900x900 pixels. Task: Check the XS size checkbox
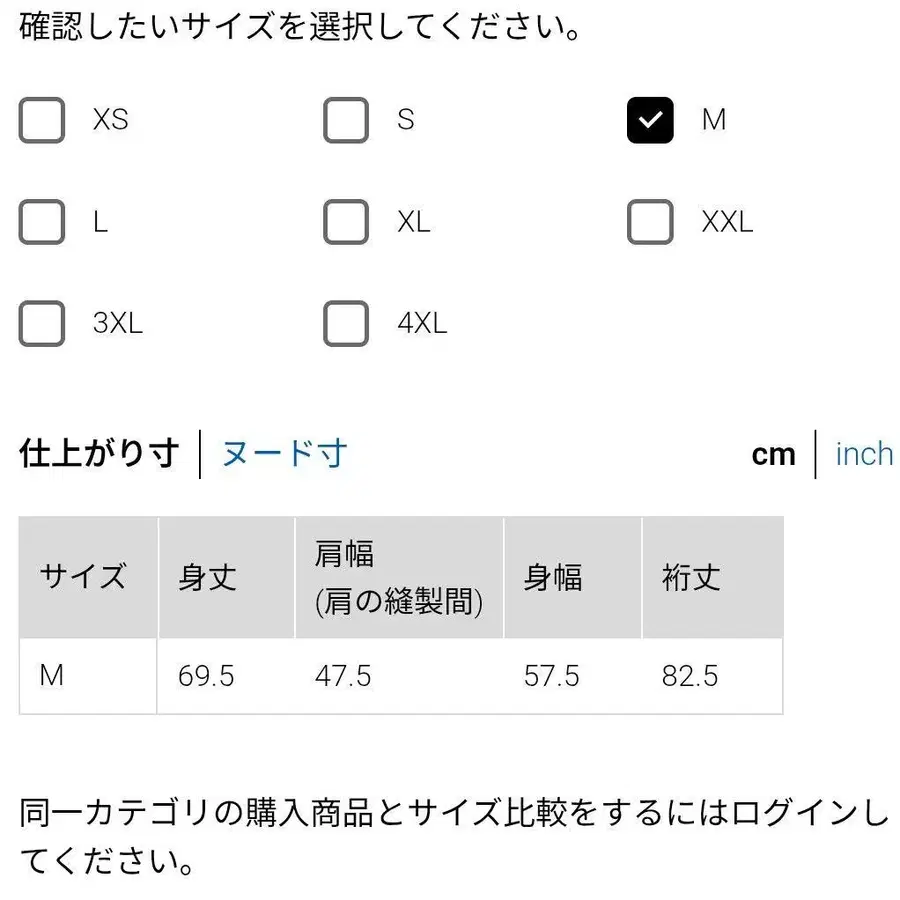pyautogui.click(x=41, y=120)
